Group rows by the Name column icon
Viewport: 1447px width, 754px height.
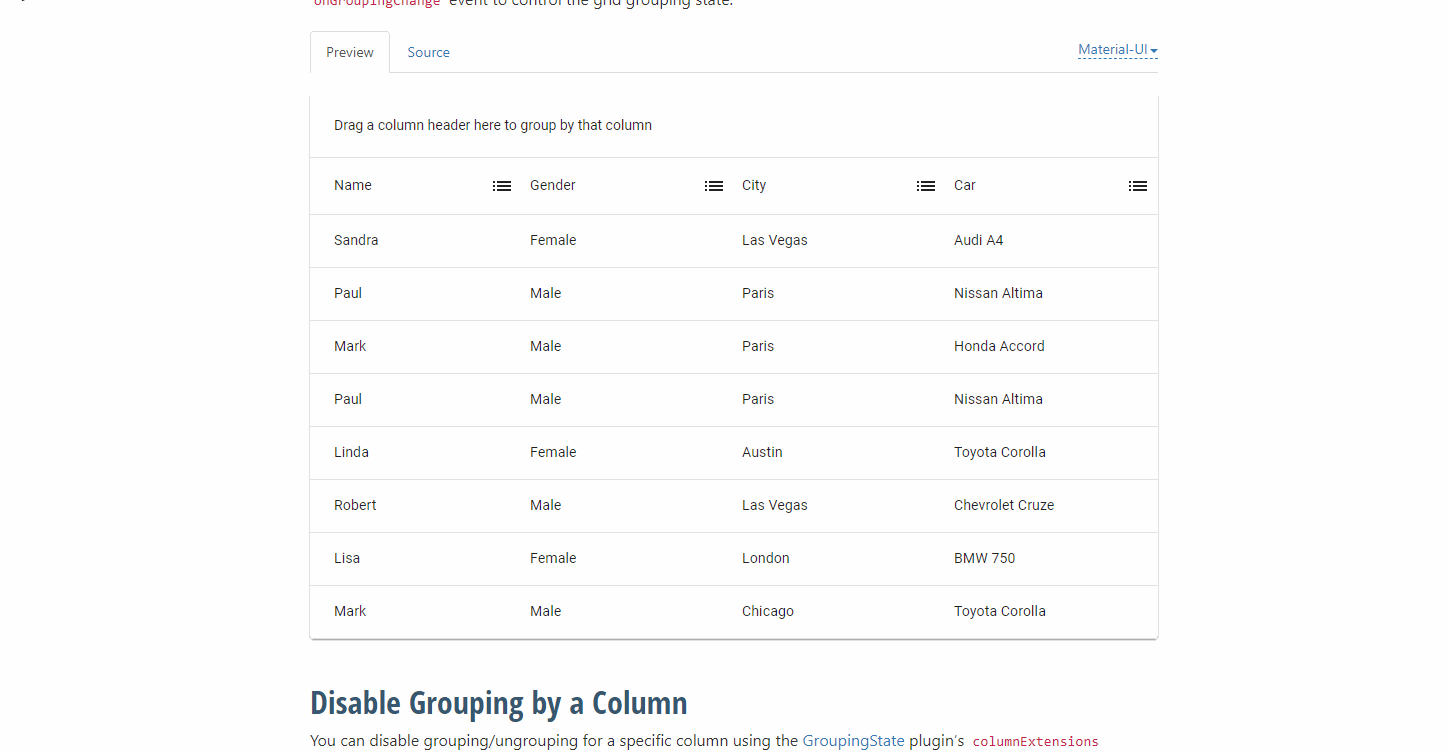[501, 185]
